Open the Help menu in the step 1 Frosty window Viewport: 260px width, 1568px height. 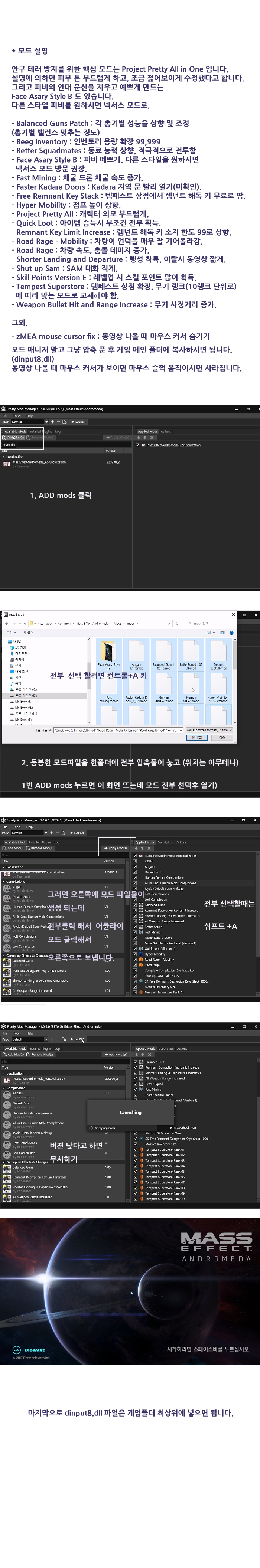pyautogui.click(x=29, y=416)
